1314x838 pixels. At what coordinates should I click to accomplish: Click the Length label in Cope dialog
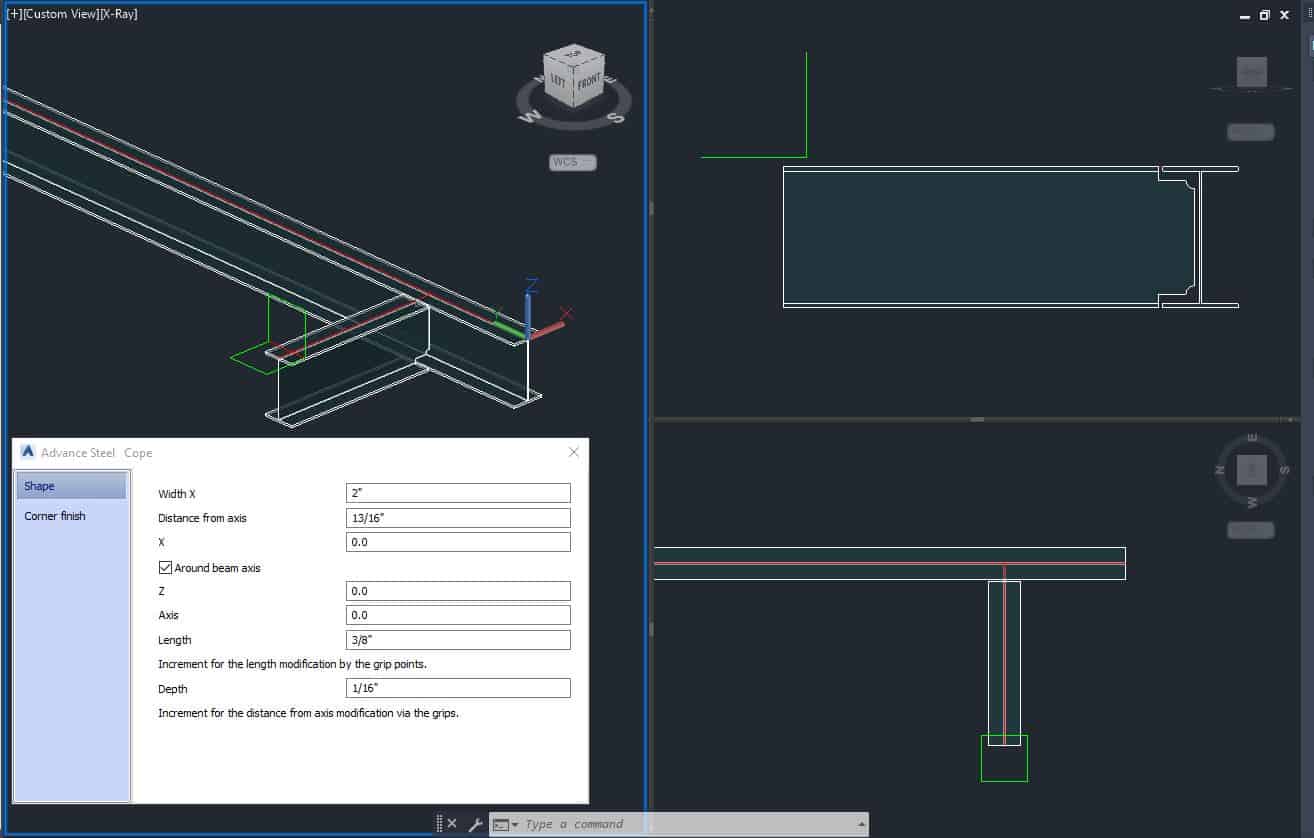pos(174,640)
